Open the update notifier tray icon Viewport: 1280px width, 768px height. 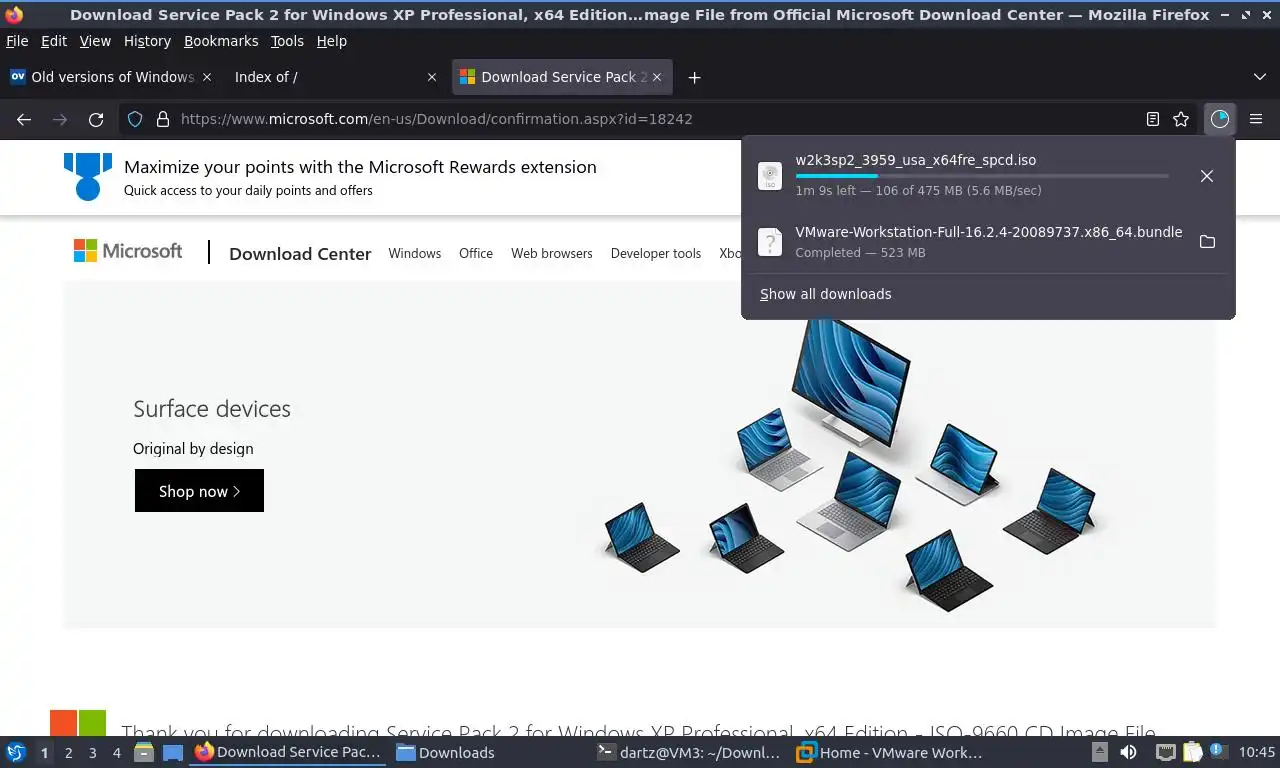1218,751
